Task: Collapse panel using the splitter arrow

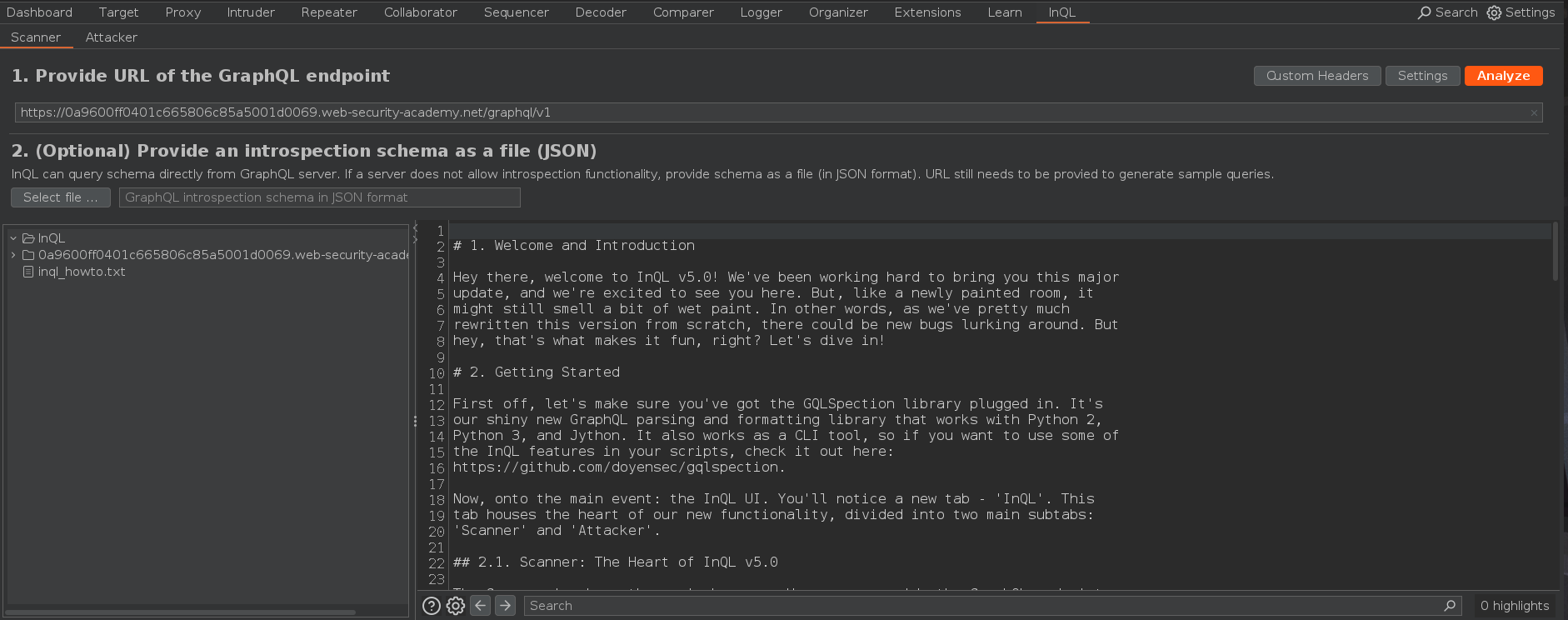Action: coord(415,227)
